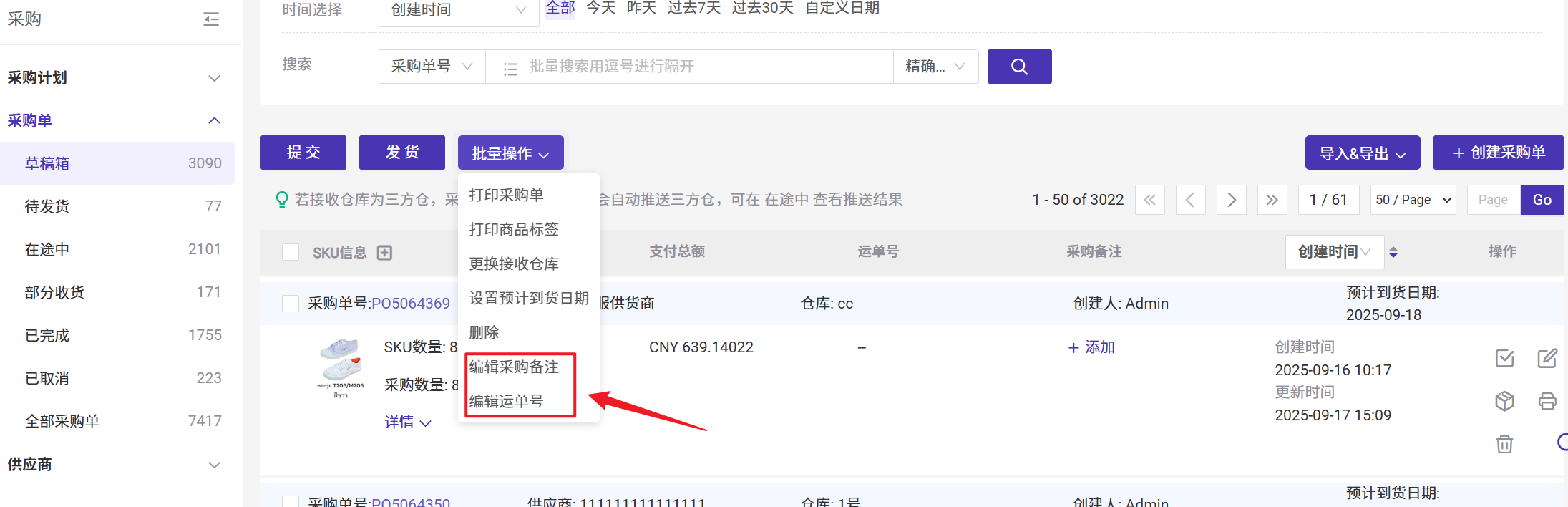Click the edit pencil icon for order PO5064369

pyautogui.click(x=1547, y=358)
